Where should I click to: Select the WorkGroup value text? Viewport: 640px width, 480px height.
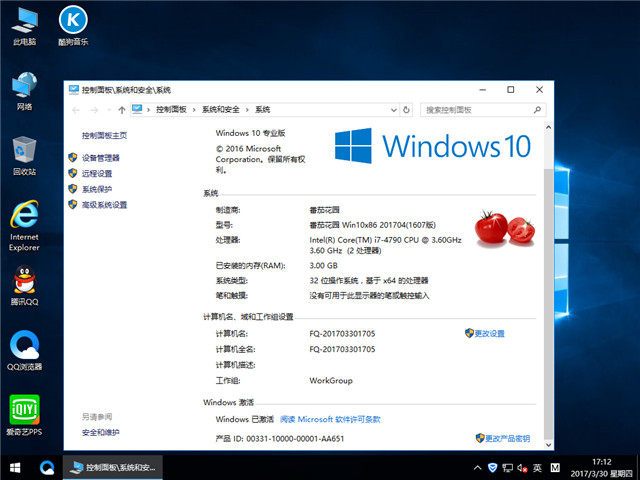(331, 380)
